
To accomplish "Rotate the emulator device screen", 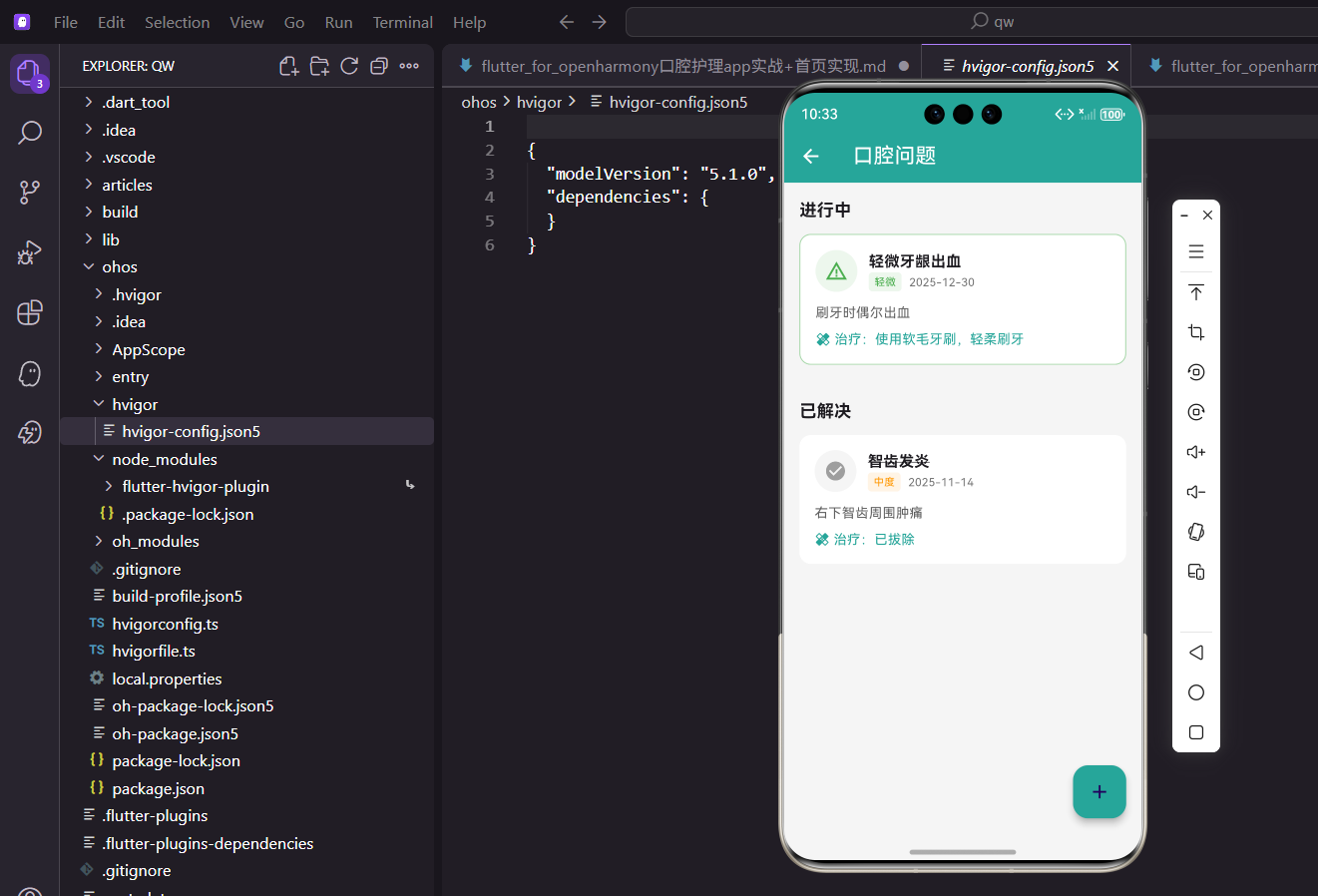I will click(x=1196, y=532).
